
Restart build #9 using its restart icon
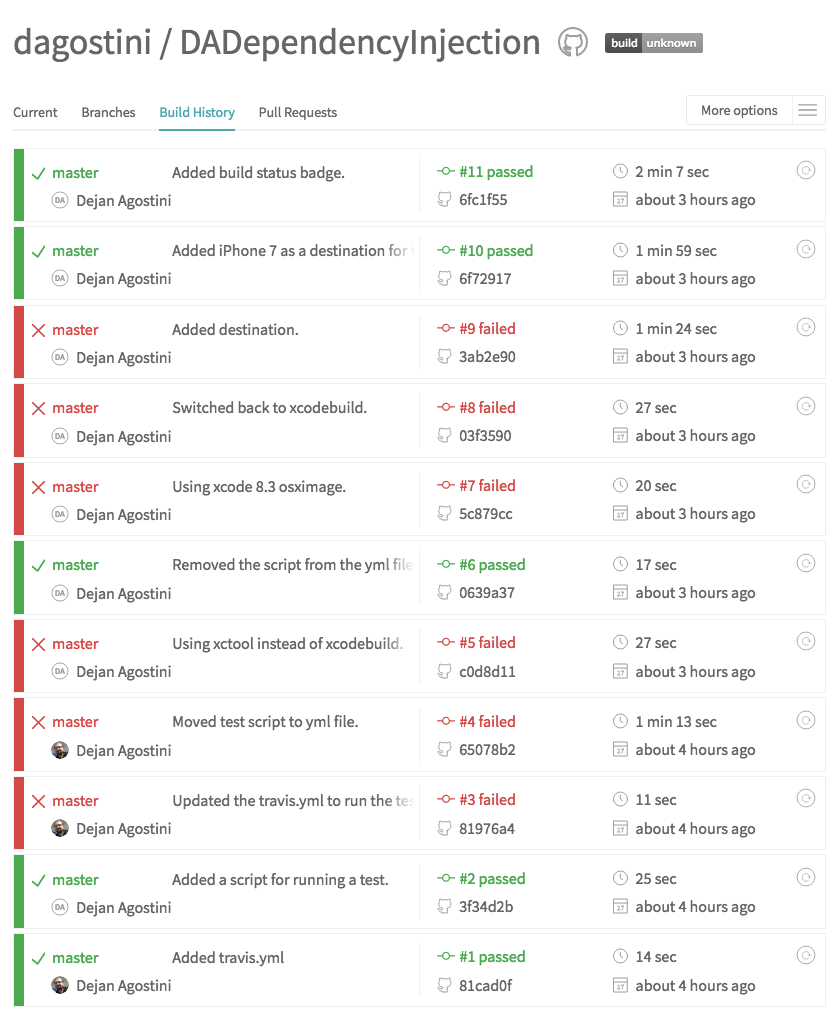pos(805,327)
